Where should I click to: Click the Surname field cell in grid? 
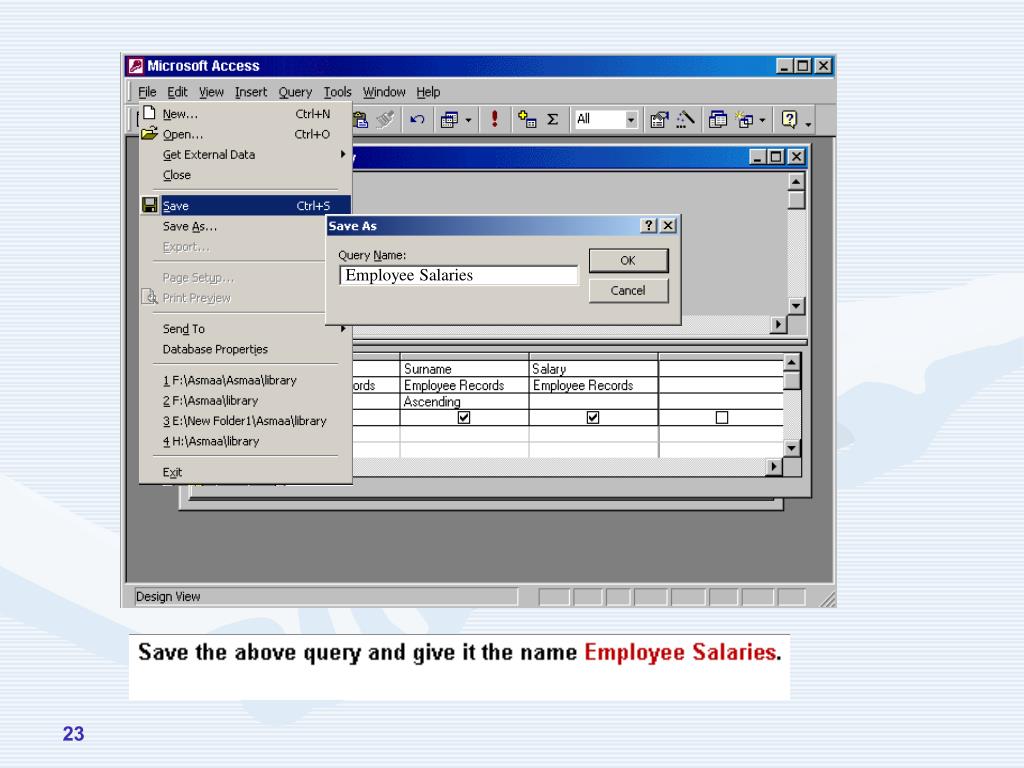pos(464,369)
